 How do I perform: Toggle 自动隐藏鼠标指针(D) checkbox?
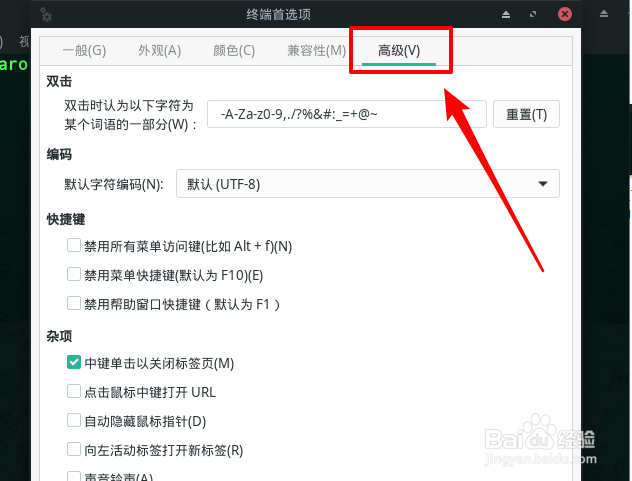tap(74, 420)
